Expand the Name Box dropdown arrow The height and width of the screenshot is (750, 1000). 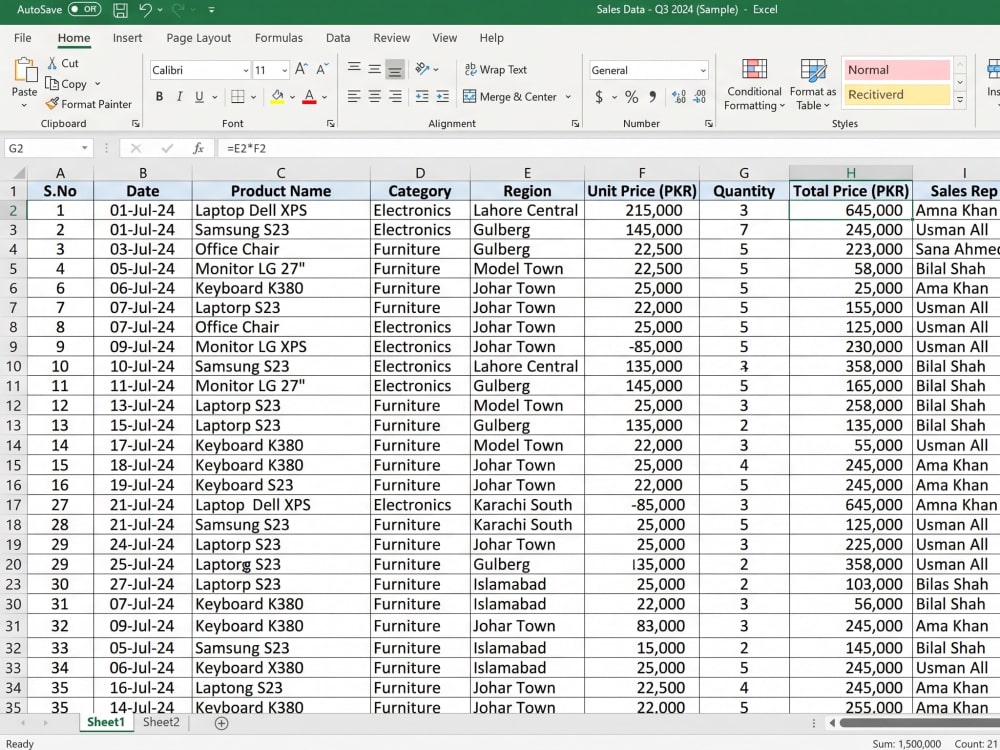84,148
